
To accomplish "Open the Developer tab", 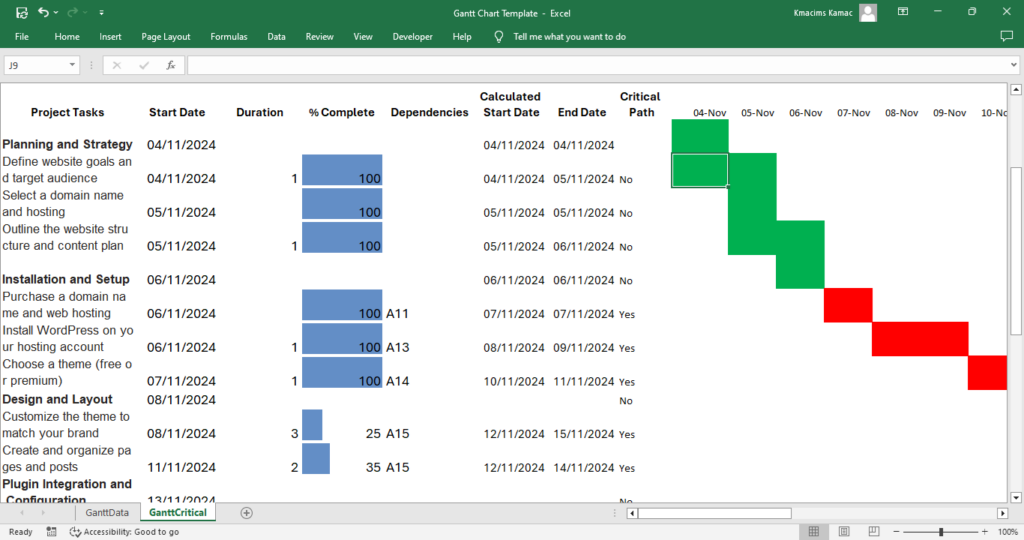I will tap(412, 37).
